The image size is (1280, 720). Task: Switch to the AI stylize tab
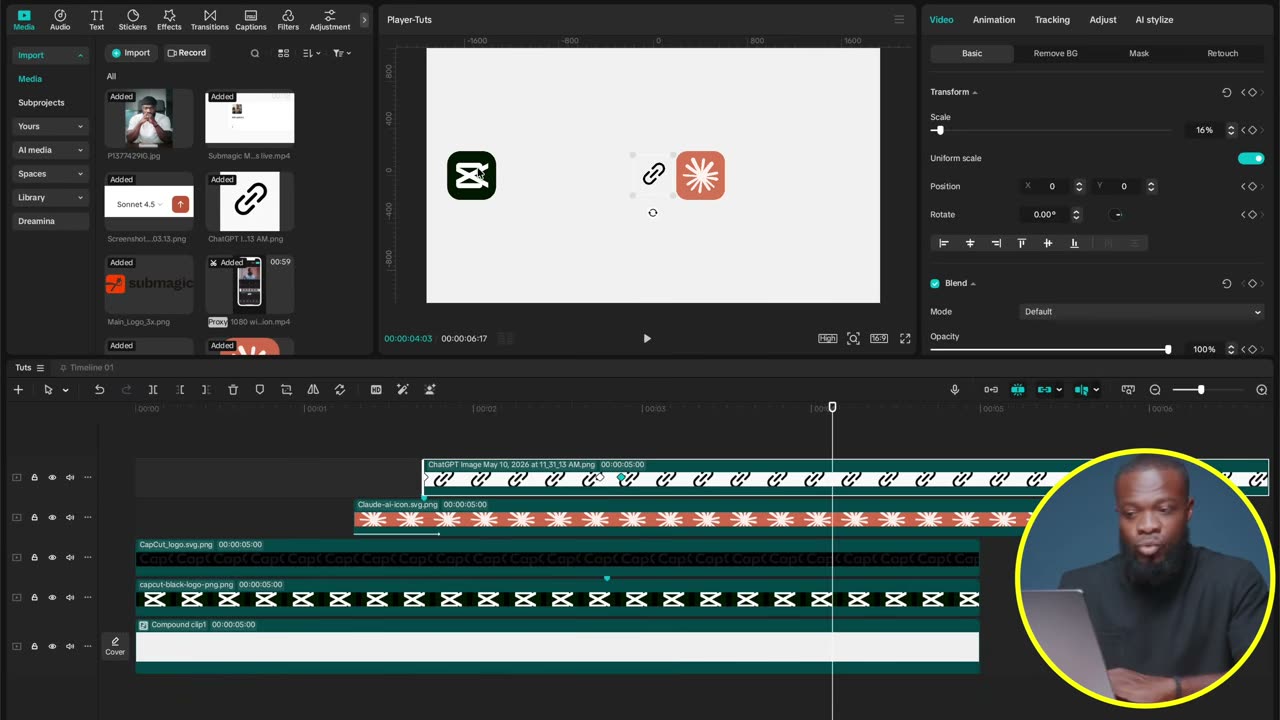click(x=1154, y=20)
